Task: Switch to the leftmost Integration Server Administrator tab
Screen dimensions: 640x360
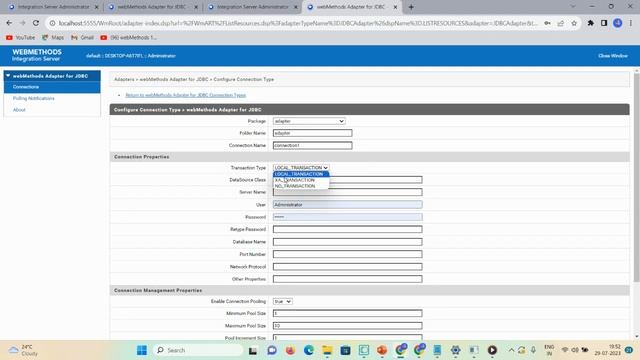Action: coord(53,7)
